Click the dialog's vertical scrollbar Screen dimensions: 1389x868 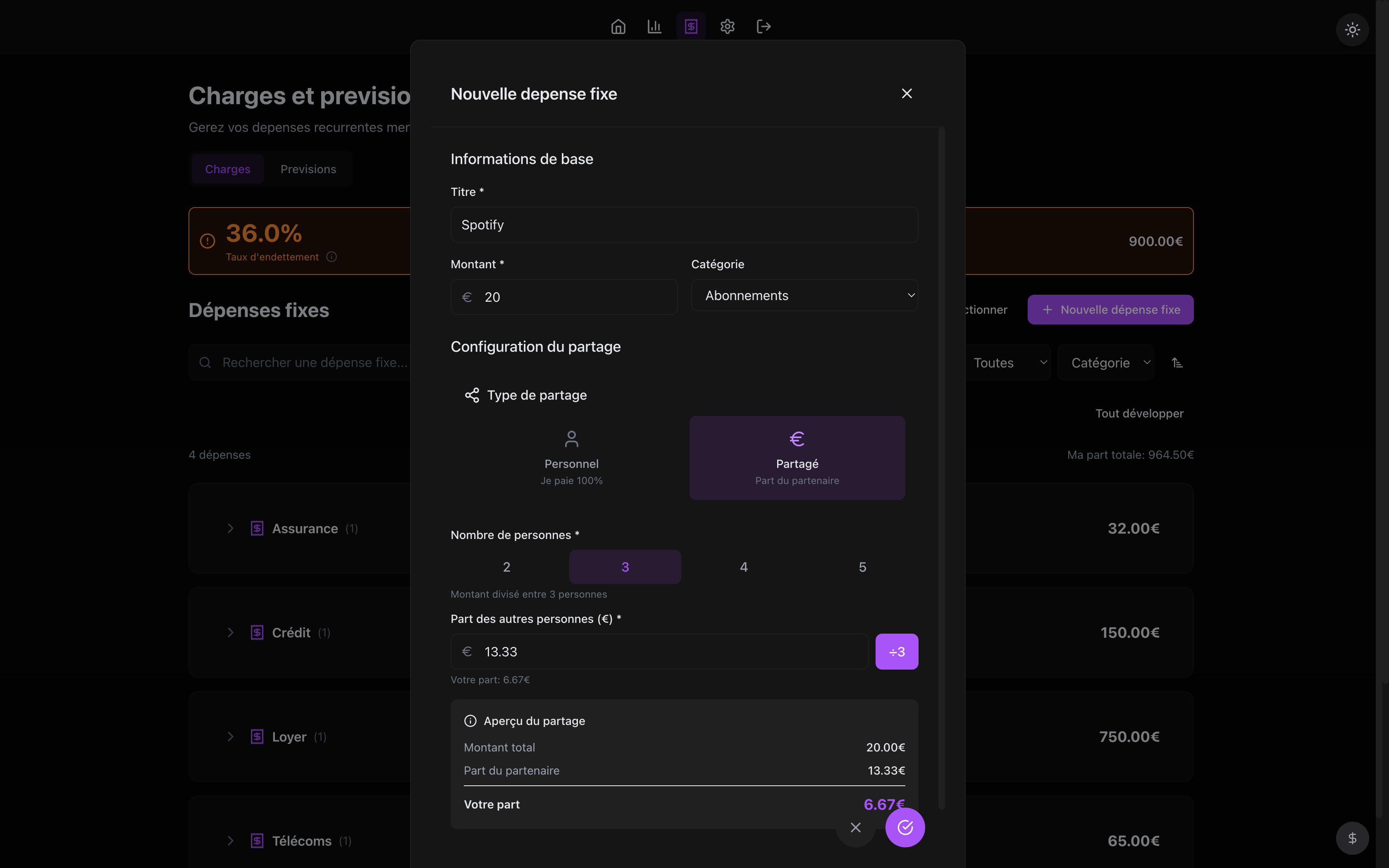[x=941, y=468]
